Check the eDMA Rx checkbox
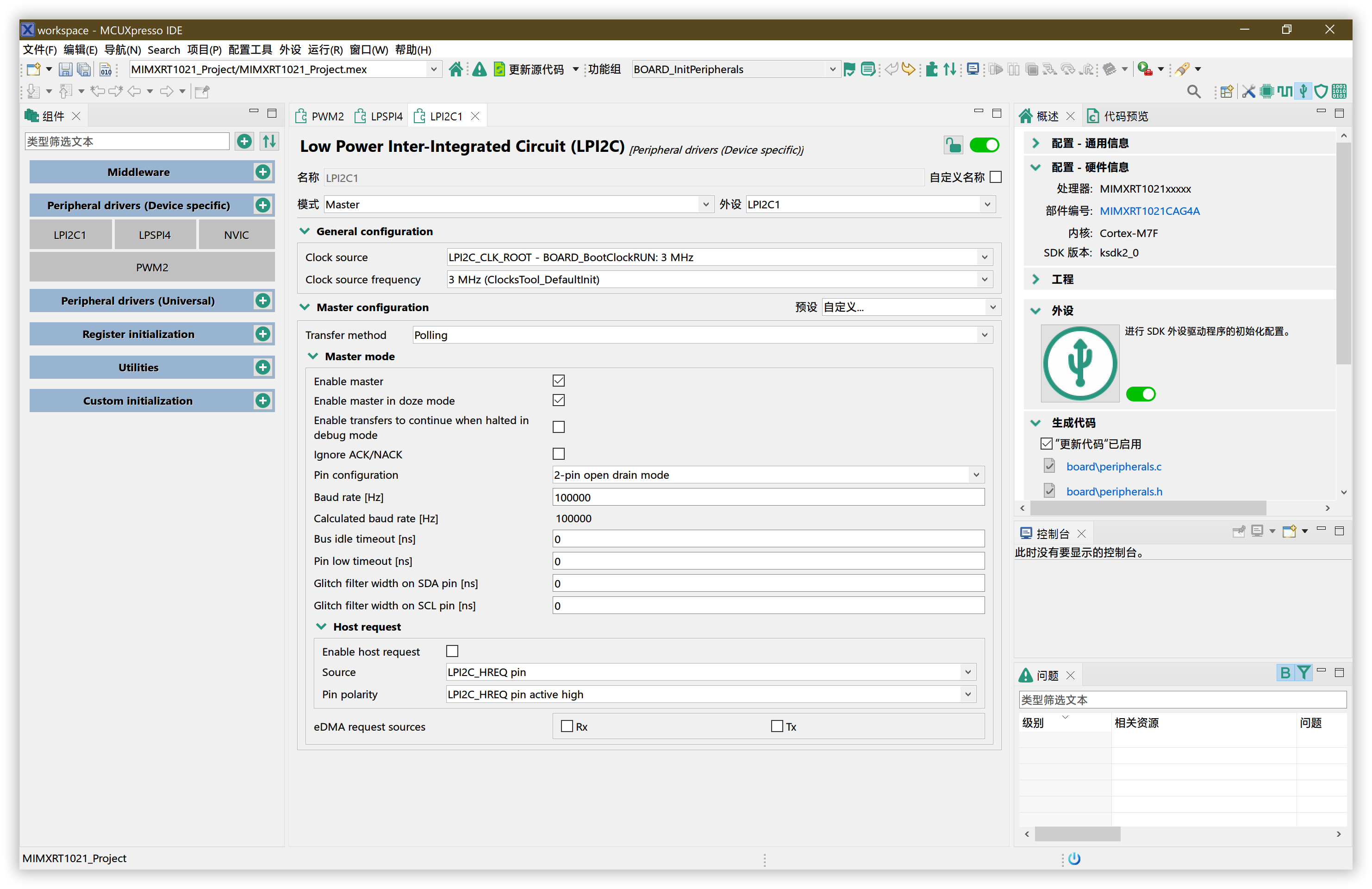This screenshot has height=889, width=1372. 567,726
